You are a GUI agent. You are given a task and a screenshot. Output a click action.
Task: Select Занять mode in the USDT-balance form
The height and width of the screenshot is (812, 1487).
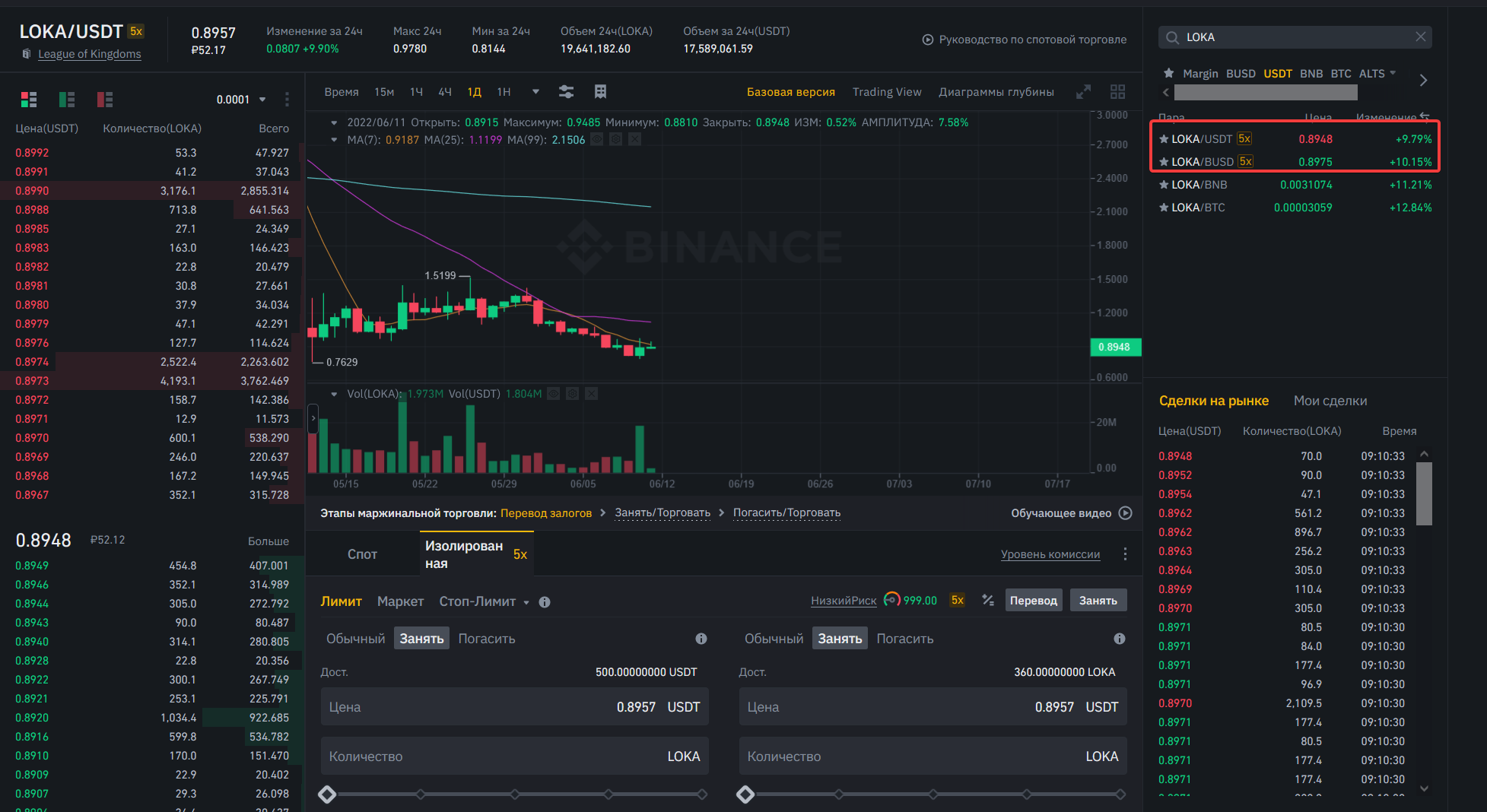pyautogui.click(x=421, y=639)
